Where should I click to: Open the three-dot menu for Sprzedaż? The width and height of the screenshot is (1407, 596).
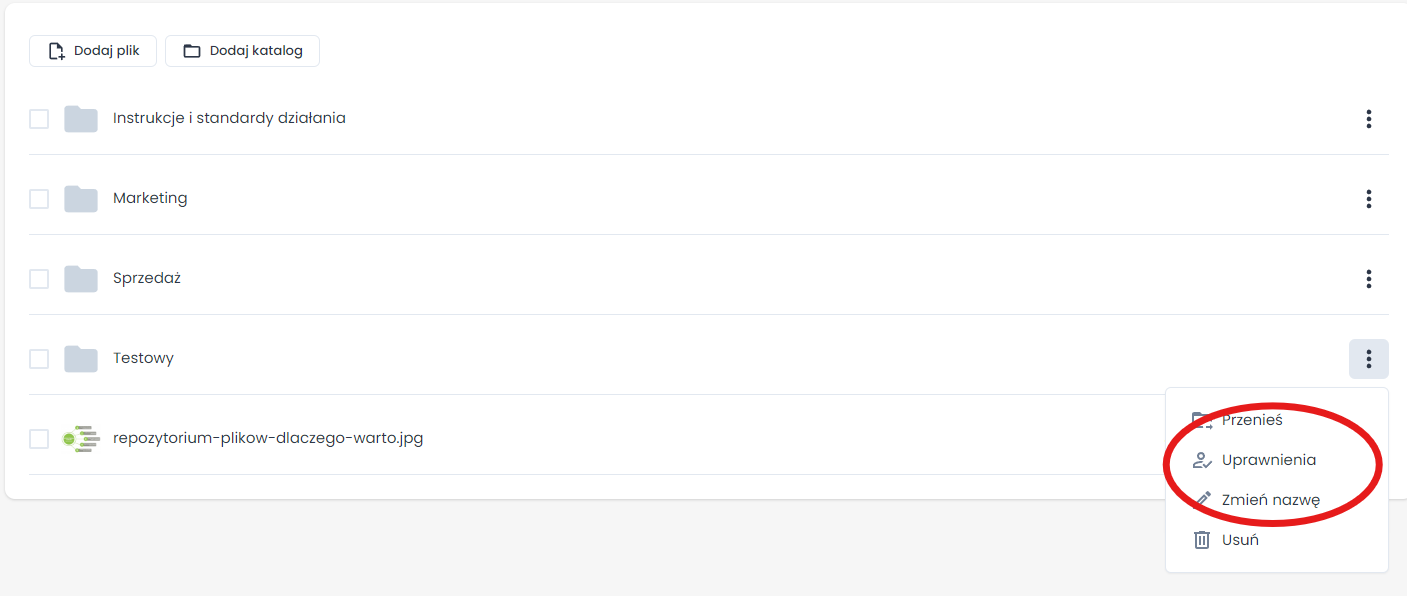pyautogui.click(x=1368, y=279)
